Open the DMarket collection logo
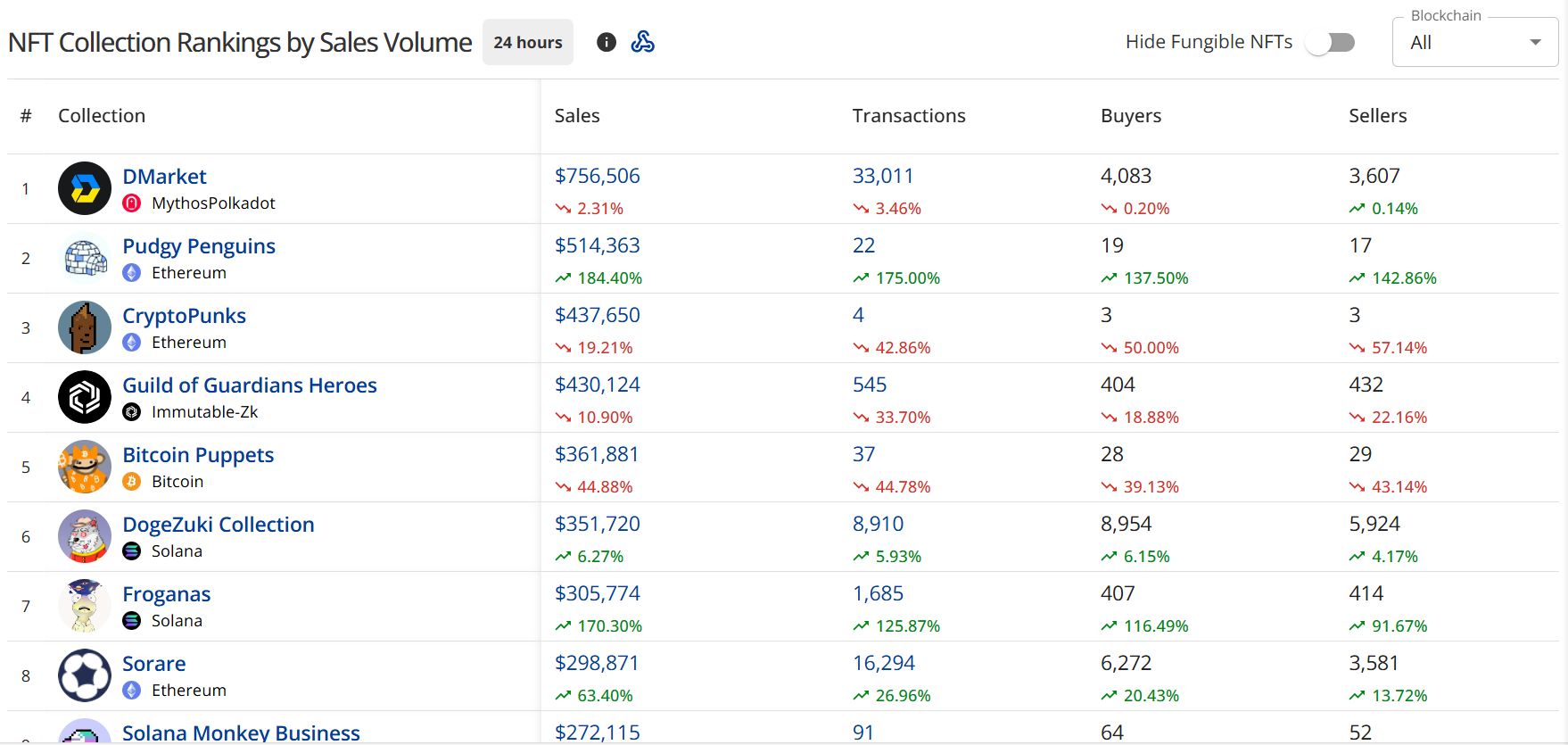Screen dimensions: 1568x745 click(x=85, y=188)
